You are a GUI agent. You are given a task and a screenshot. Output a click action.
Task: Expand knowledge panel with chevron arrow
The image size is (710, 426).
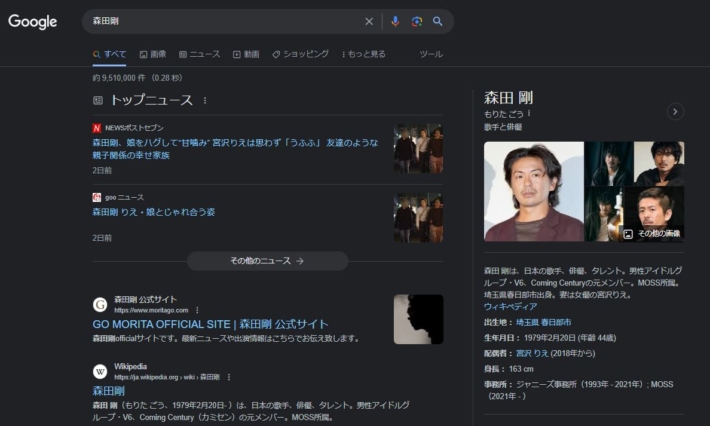click(x=675, y=111)
